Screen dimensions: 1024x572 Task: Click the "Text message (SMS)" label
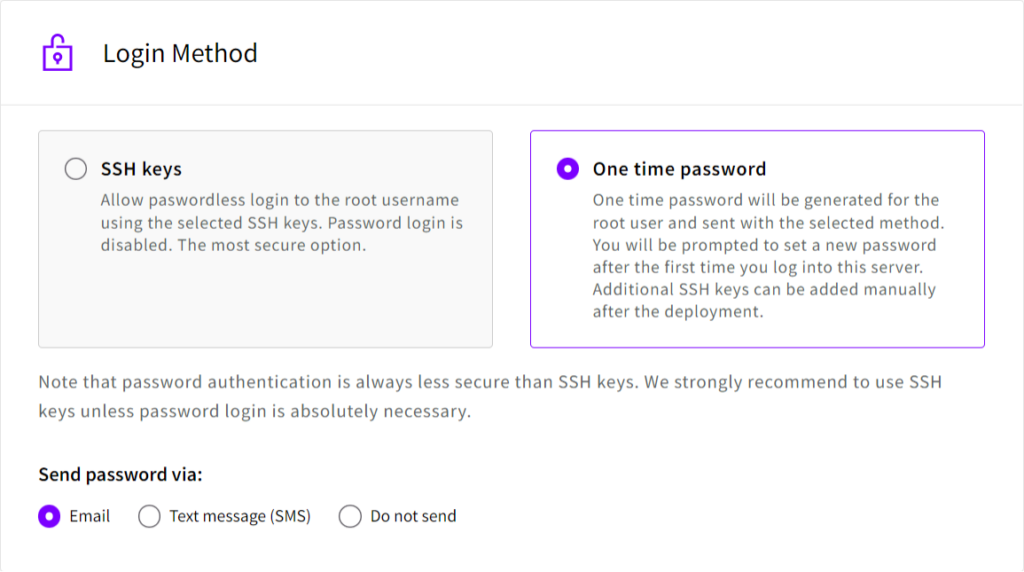(240, 516)
